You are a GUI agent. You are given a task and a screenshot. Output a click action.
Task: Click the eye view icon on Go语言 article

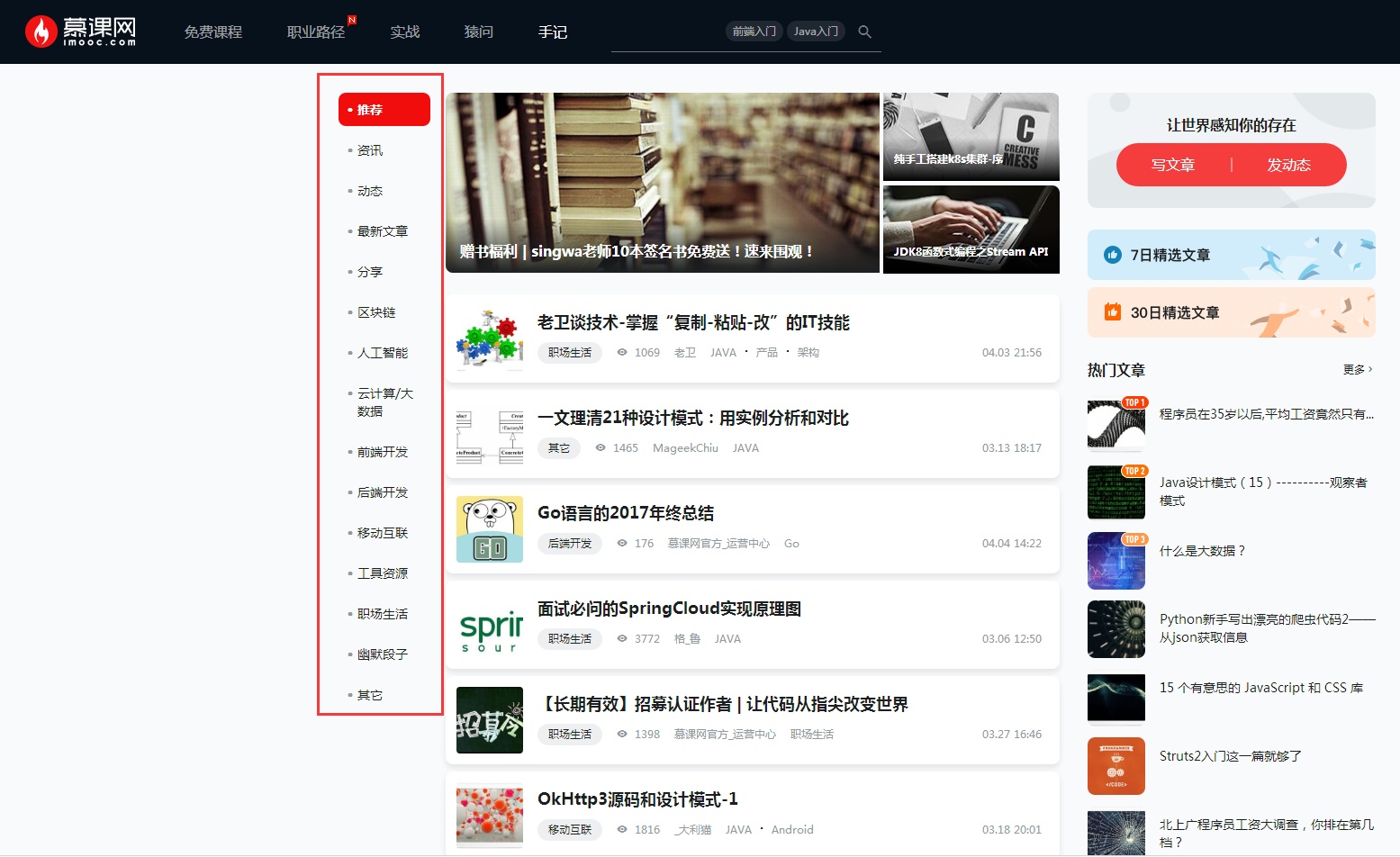pos(622,544)
